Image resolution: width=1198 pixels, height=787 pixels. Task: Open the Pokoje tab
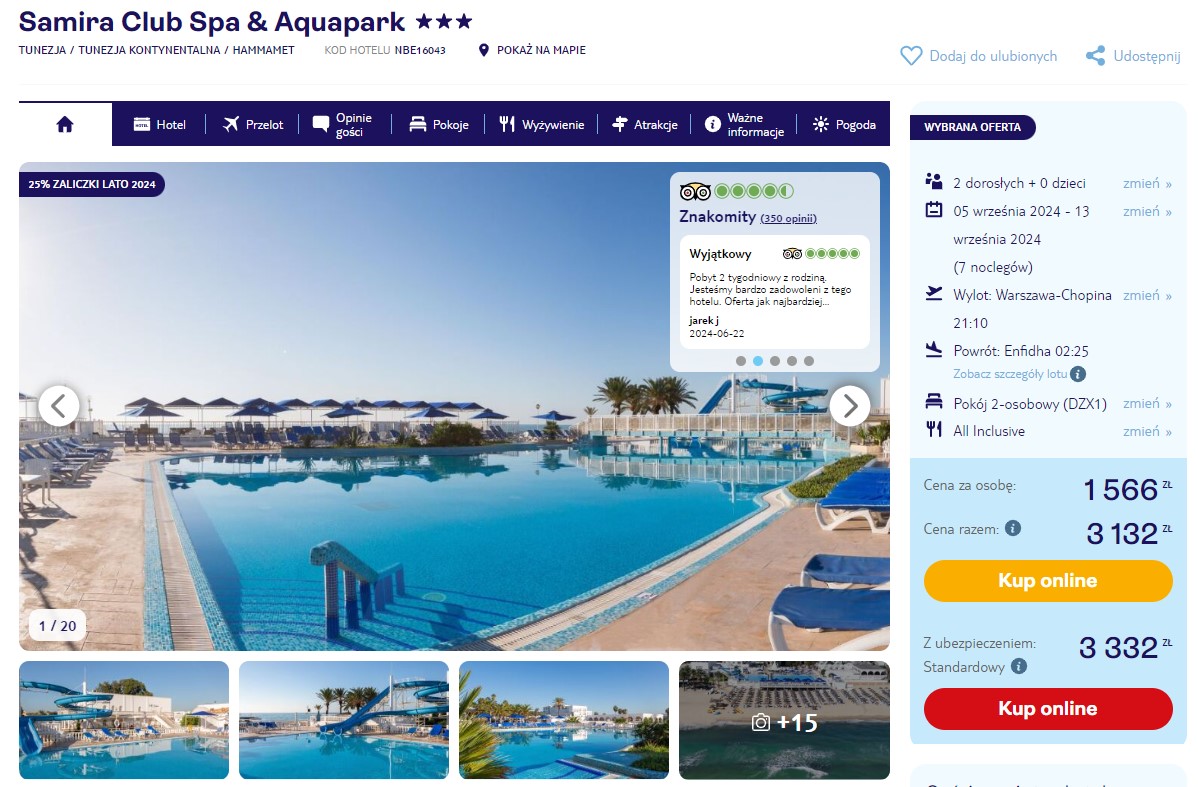pos(439,125)
